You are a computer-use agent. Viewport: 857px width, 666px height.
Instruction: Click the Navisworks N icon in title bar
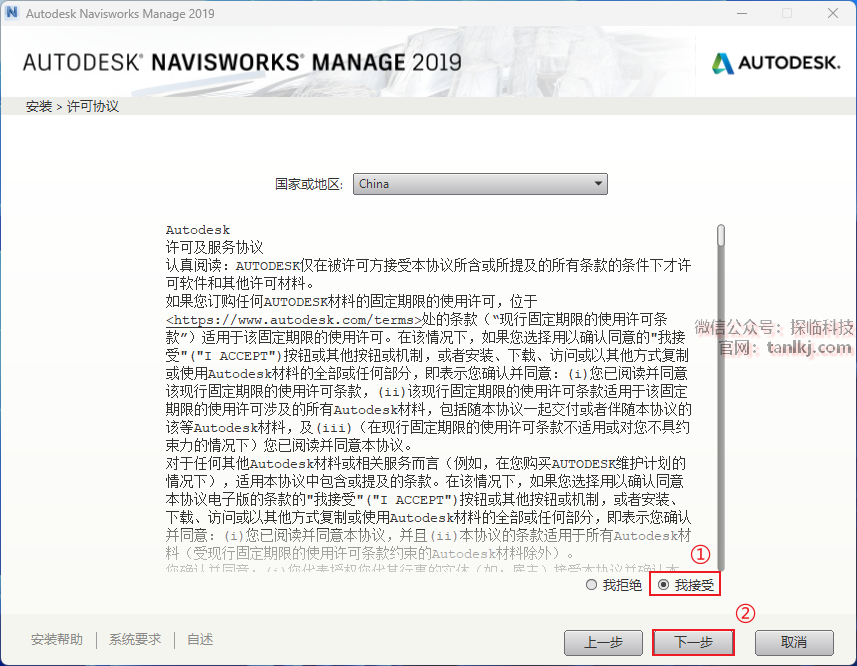(x=11, y=12)
